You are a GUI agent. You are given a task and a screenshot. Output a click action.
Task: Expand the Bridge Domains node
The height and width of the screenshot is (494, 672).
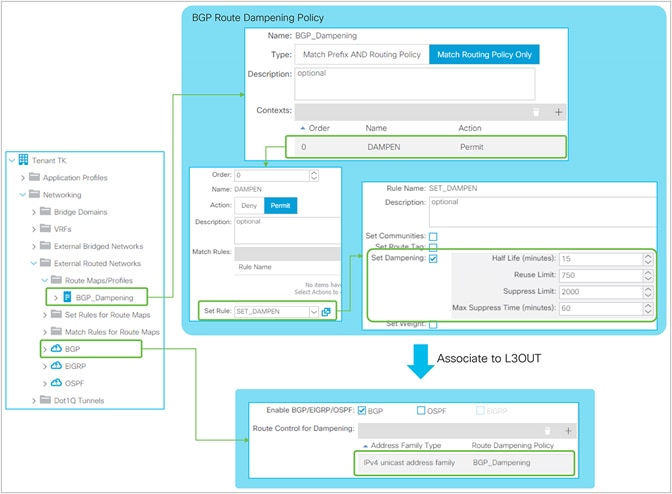pos(34,212)
